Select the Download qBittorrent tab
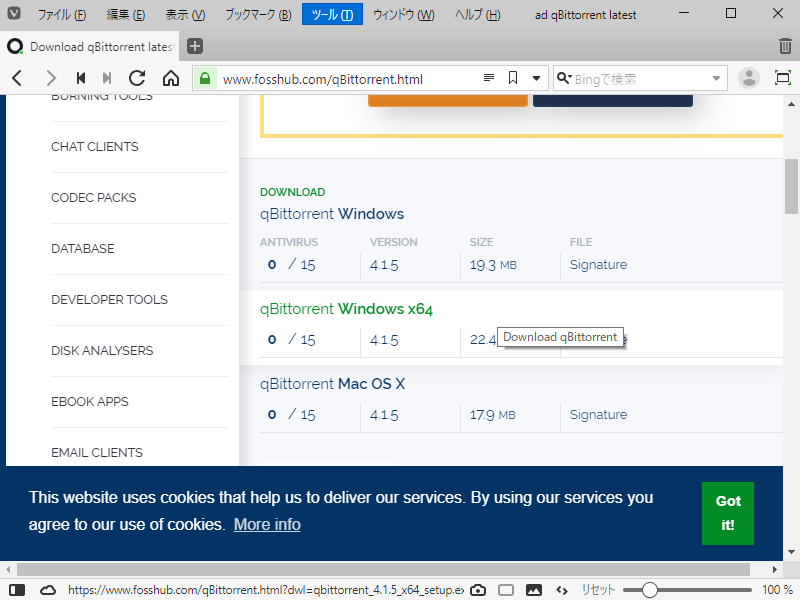Screen dimensions: 800x600 coord(90,46)
